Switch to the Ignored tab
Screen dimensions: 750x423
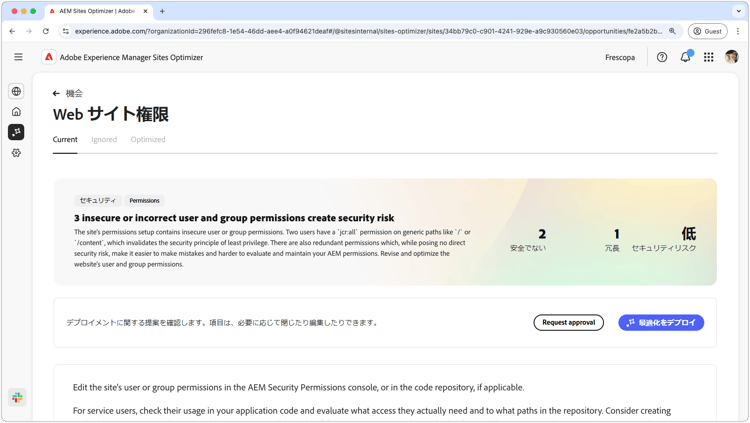[104, 139]
